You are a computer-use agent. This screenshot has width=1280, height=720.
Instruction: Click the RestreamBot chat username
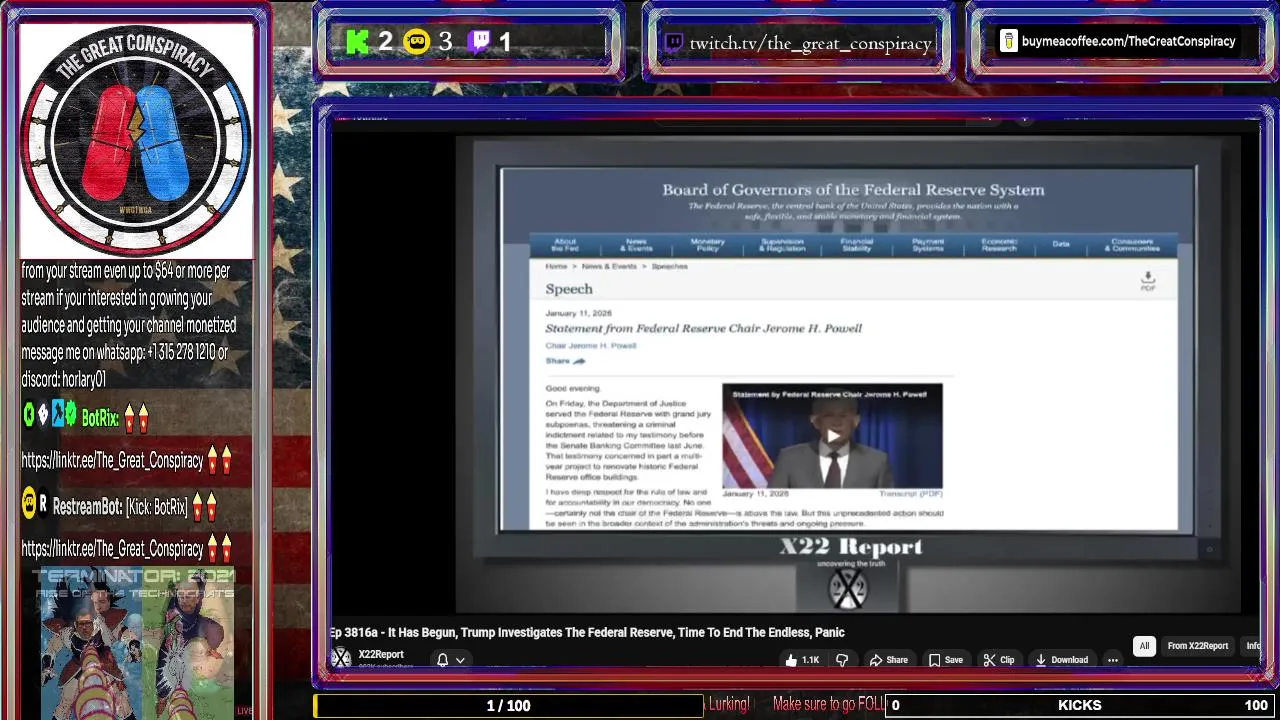coord(87,507)
